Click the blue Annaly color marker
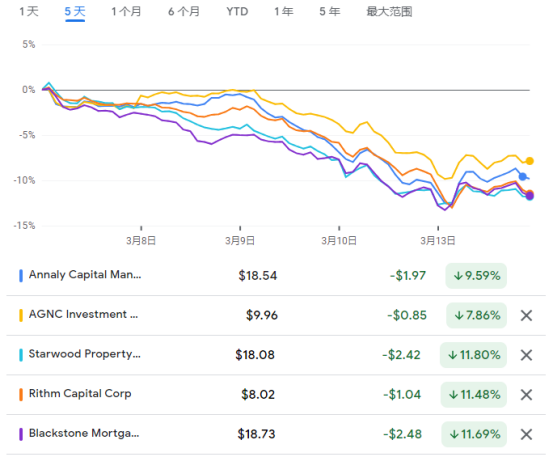The image size is (554, 458). (21, 276)
